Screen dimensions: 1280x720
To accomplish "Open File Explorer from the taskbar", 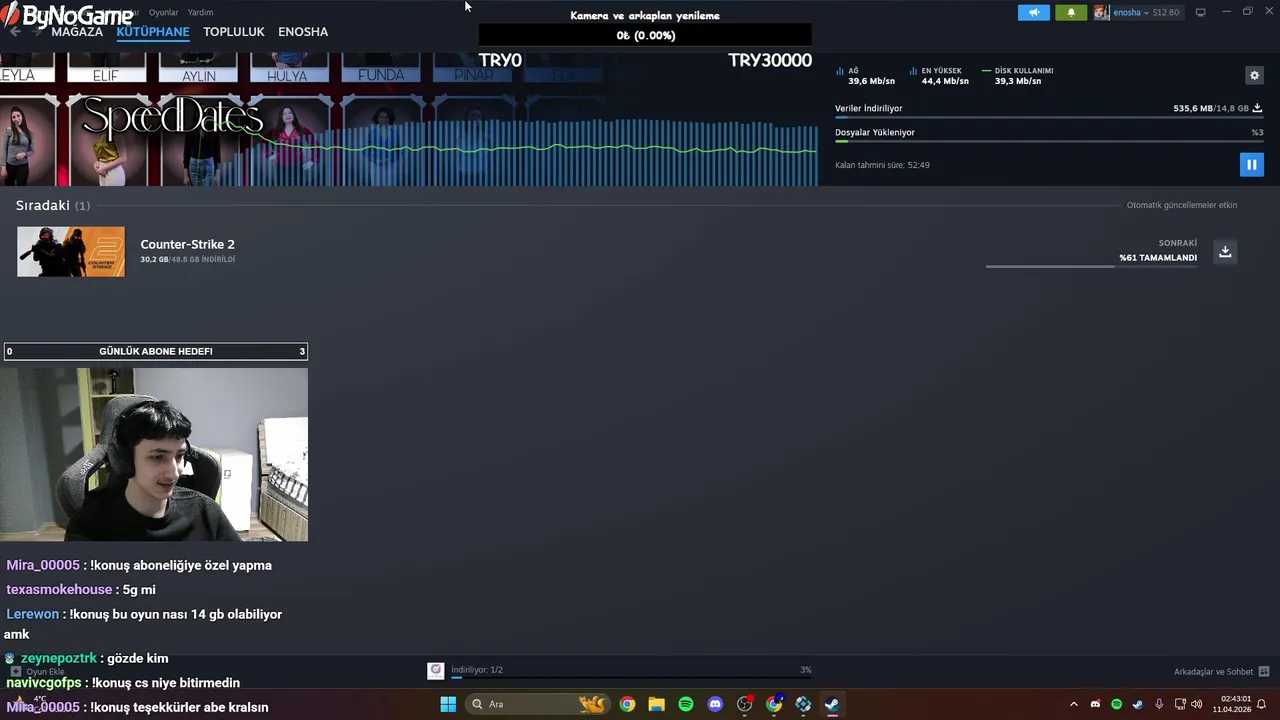I will click(x=656, y=704).
